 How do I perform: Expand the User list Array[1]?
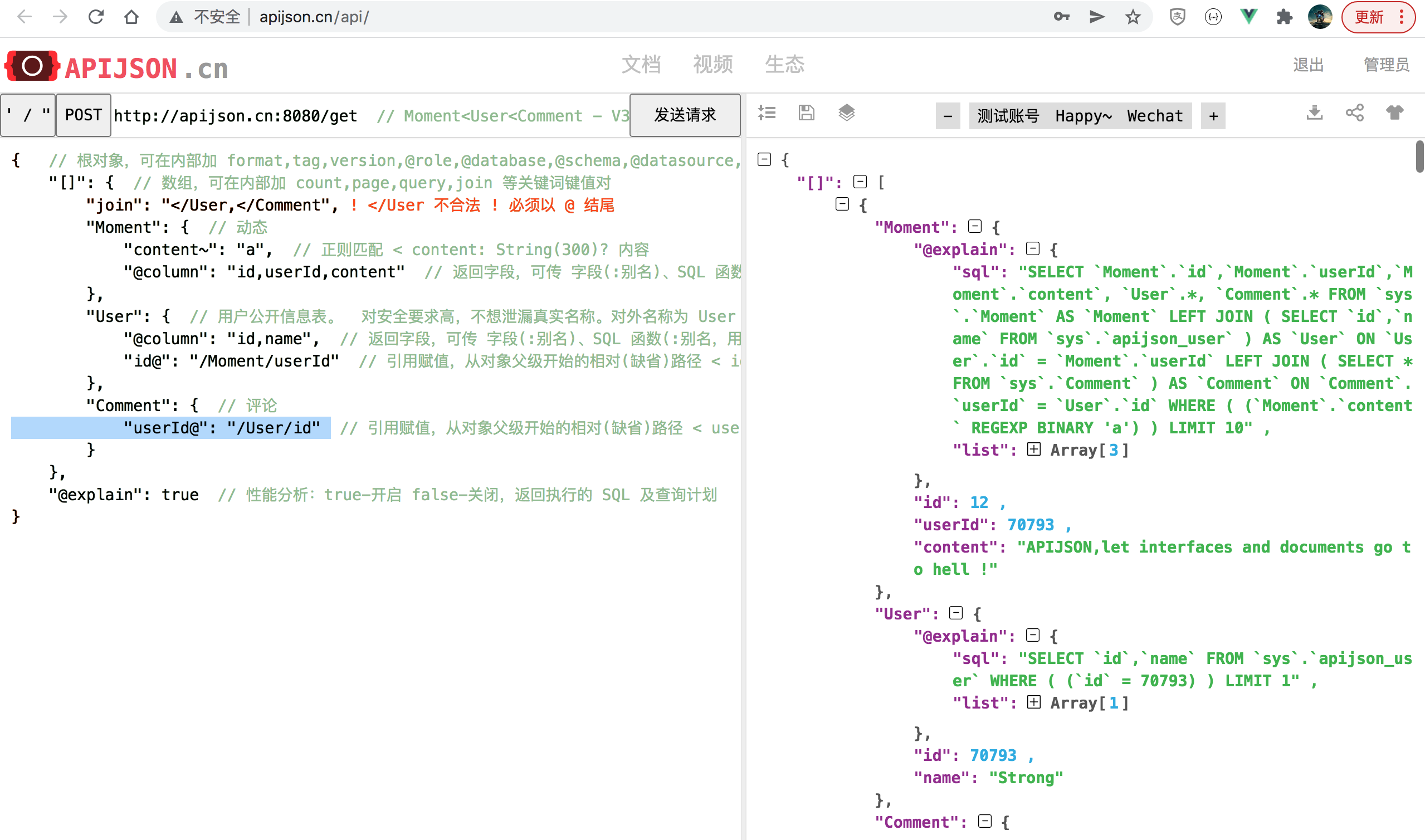[1033, 702]
